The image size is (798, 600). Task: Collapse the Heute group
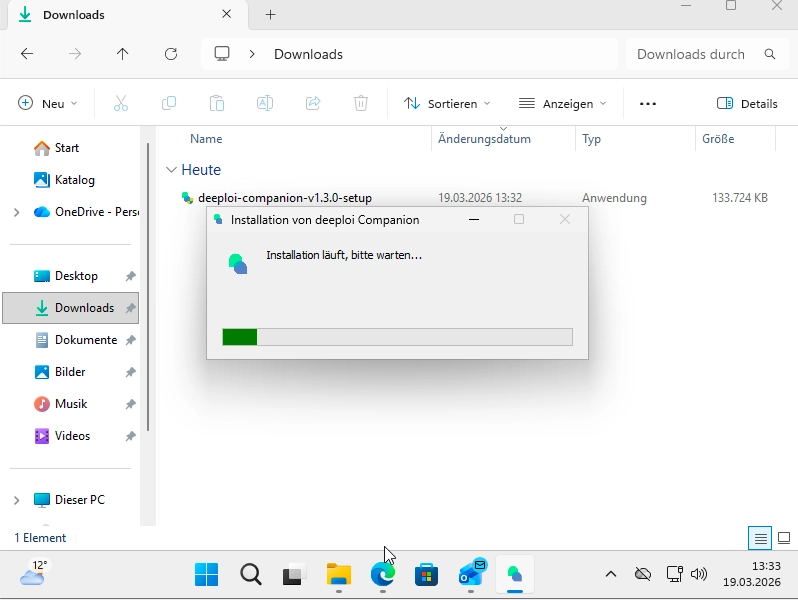[172, 170]
